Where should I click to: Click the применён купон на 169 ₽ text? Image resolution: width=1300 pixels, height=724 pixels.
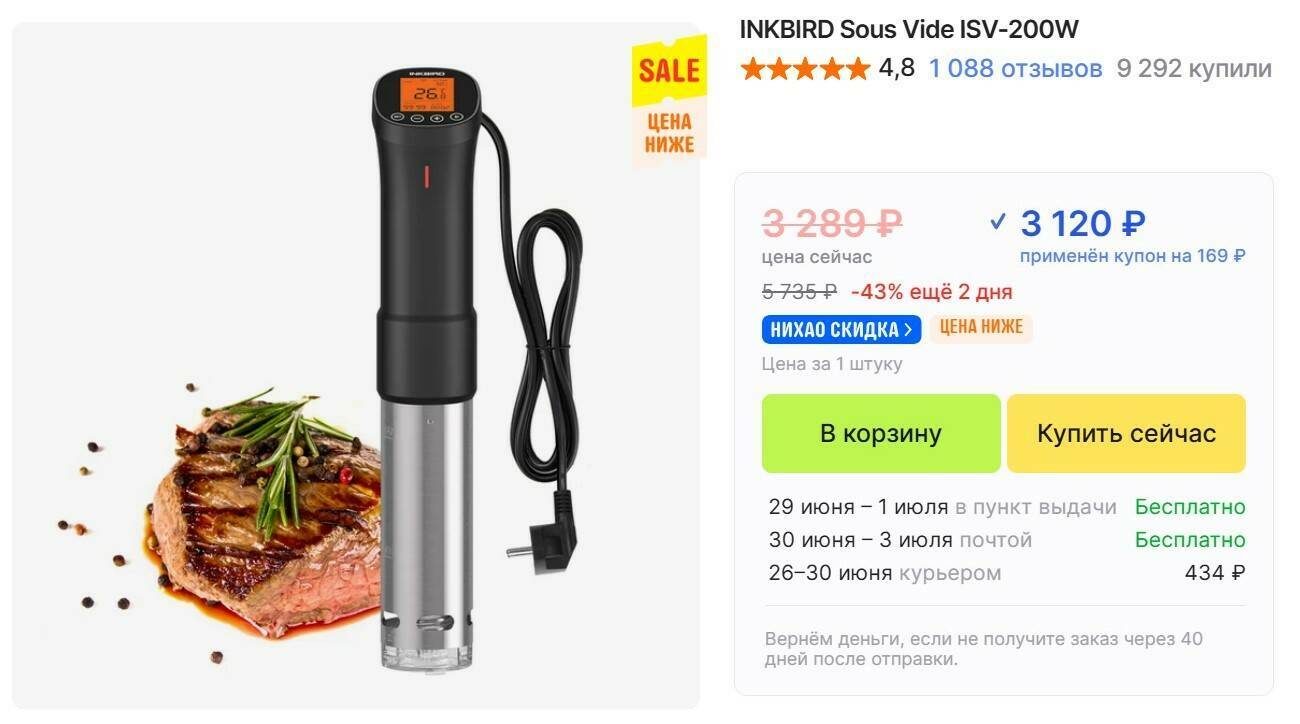[x=1132, y=256]
